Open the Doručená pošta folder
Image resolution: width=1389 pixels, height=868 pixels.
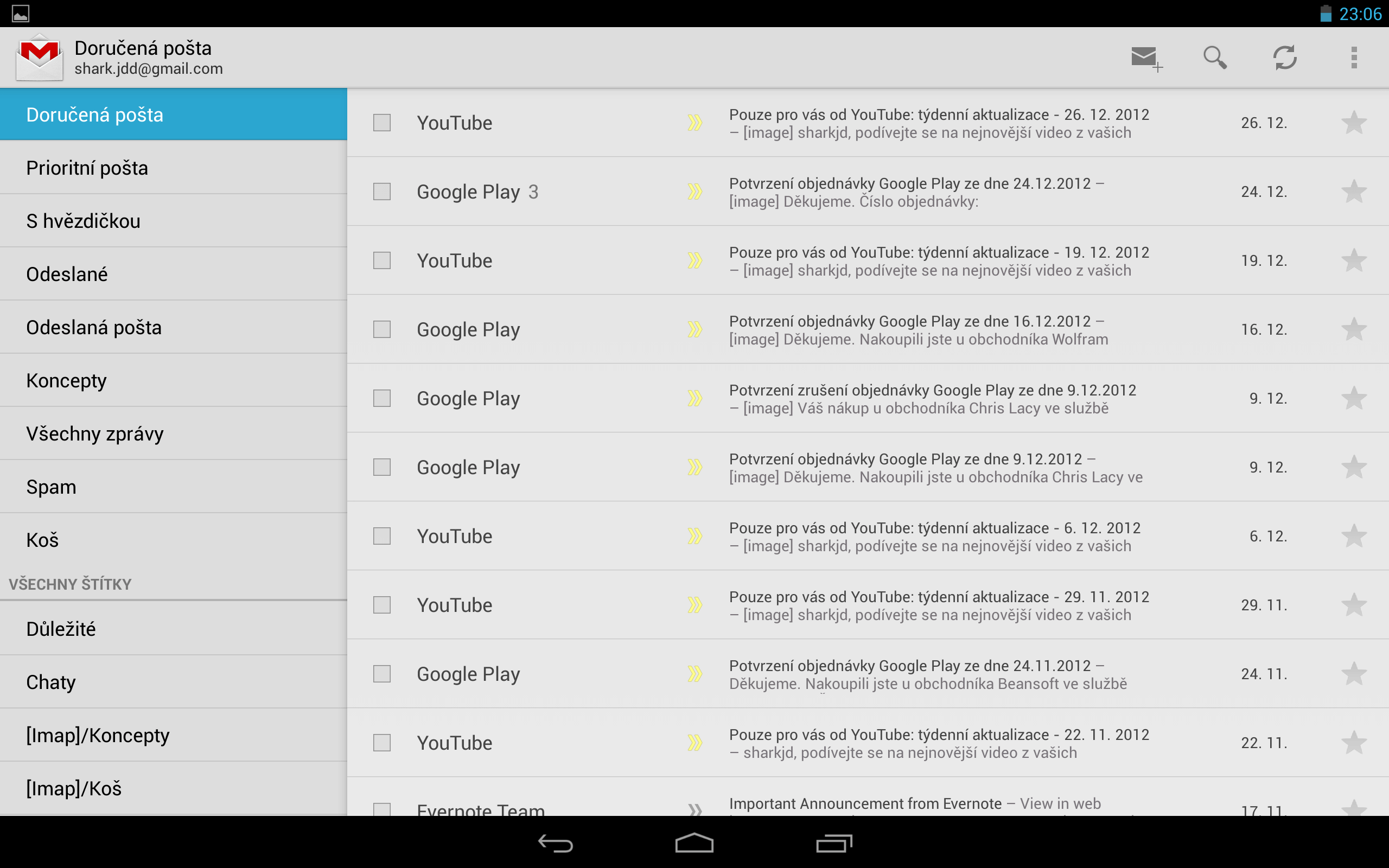(173, 115)
